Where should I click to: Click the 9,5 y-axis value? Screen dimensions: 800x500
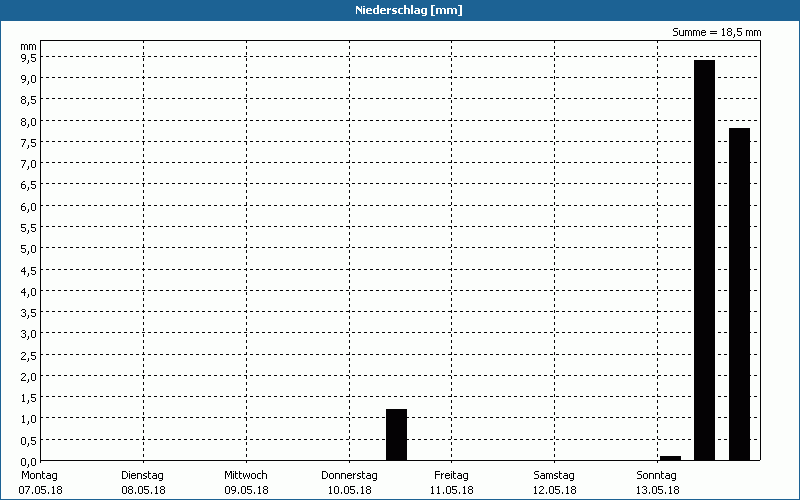(x=29, y=58)
